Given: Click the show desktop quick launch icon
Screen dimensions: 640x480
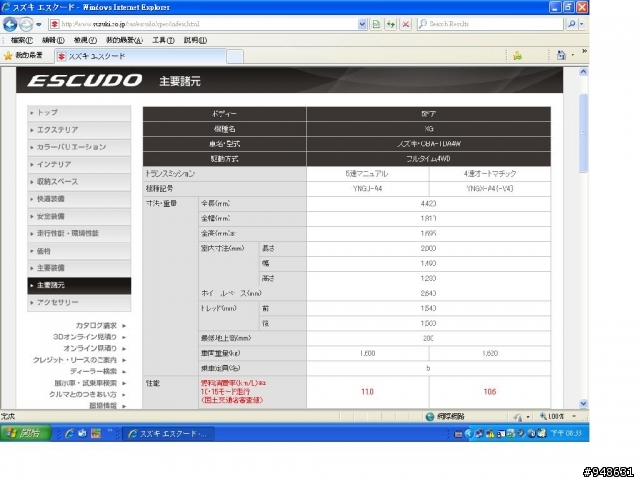Looking at the screenshot, I should [82, 433].
